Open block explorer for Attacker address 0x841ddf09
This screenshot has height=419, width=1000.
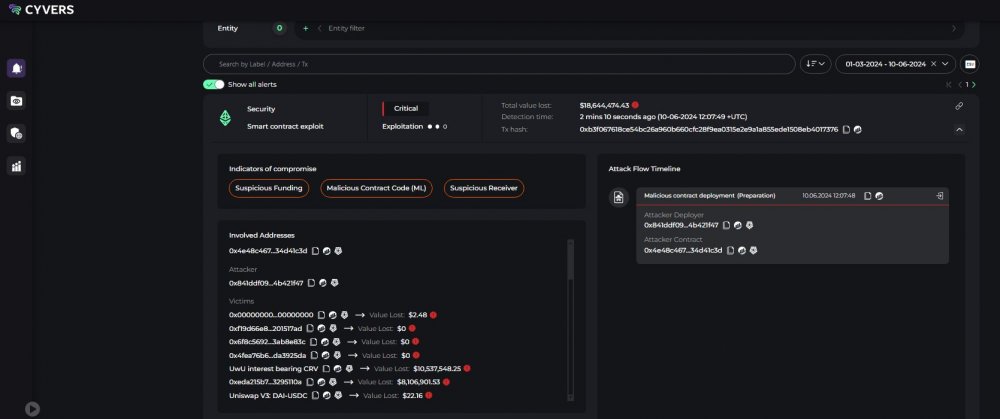click(323, 283)
